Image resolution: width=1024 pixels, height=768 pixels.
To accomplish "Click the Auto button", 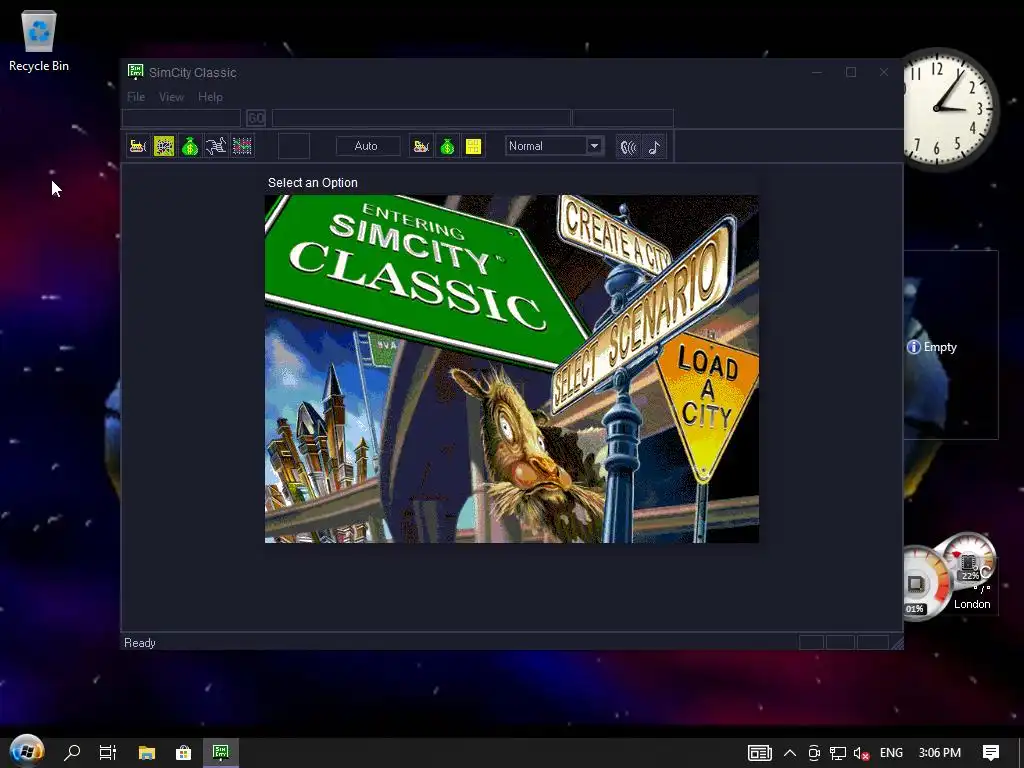I will [366, 146].
